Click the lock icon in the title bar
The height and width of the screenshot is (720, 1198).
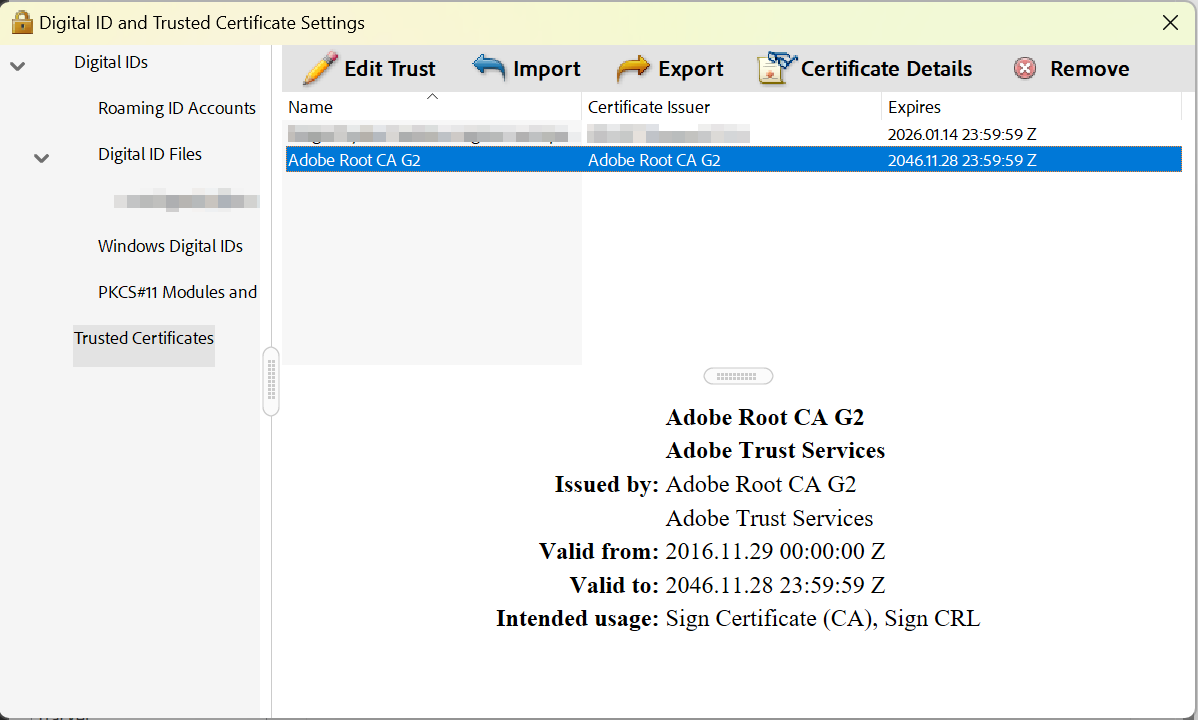point(21,20)
